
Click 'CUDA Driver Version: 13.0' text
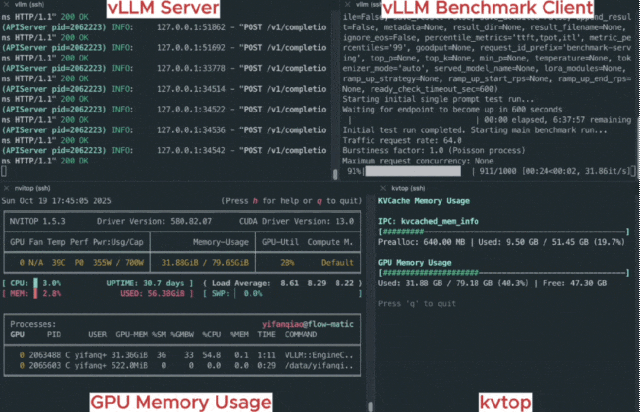(296, 221)
